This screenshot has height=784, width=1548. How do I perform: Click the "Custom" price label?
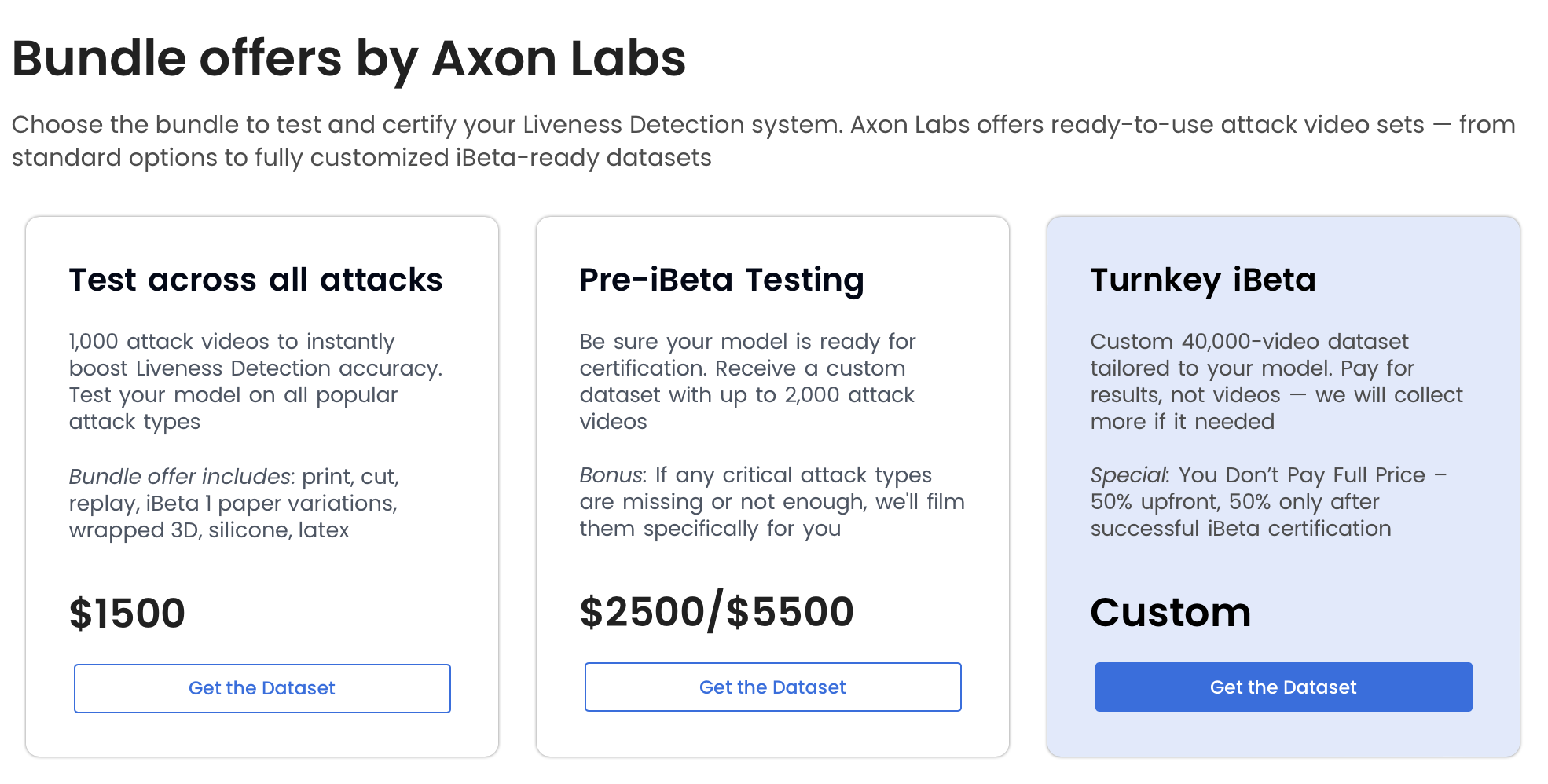1170,612
